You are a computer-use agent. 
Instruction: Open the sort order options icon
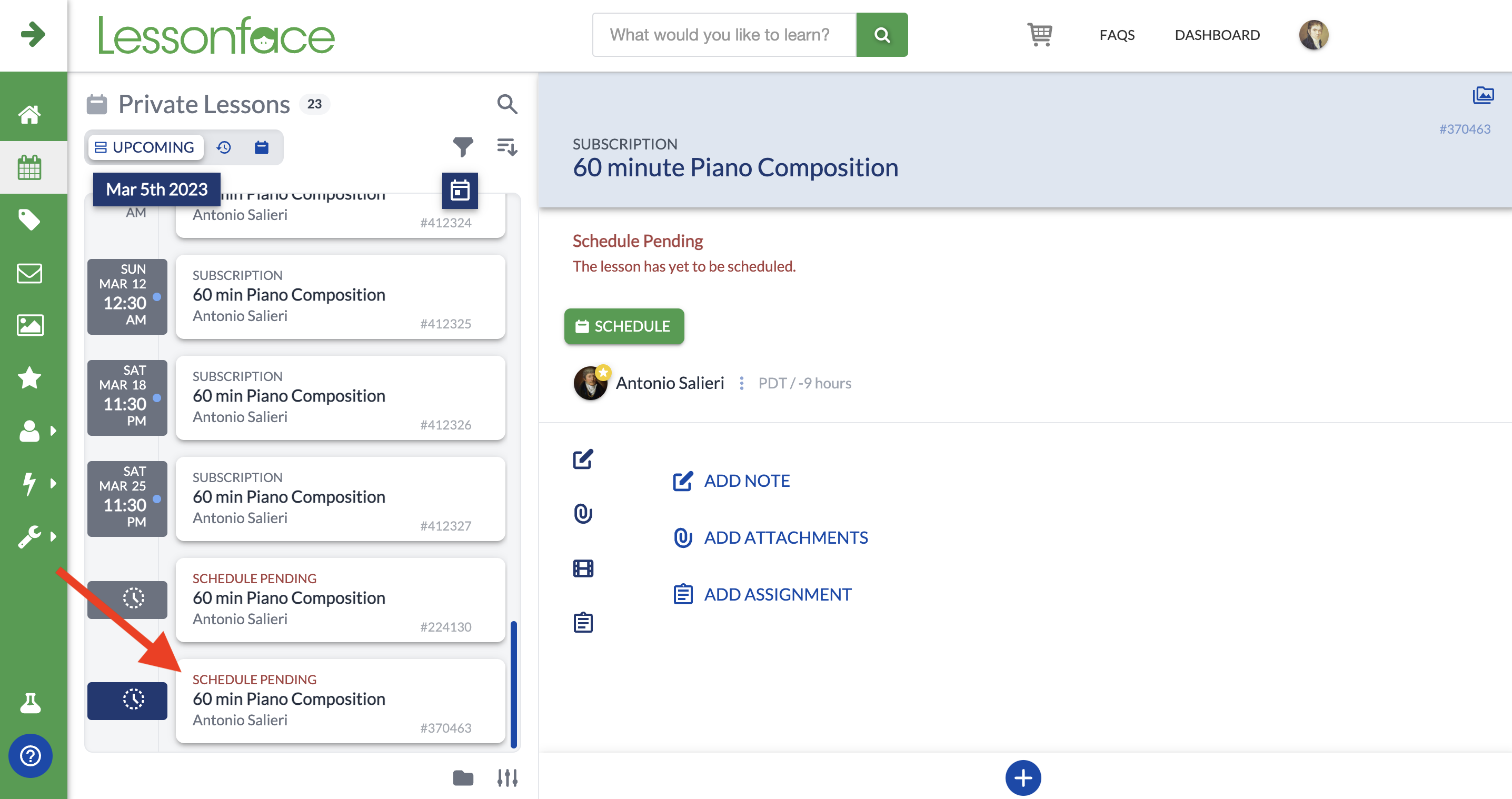(x=506, y=147)
